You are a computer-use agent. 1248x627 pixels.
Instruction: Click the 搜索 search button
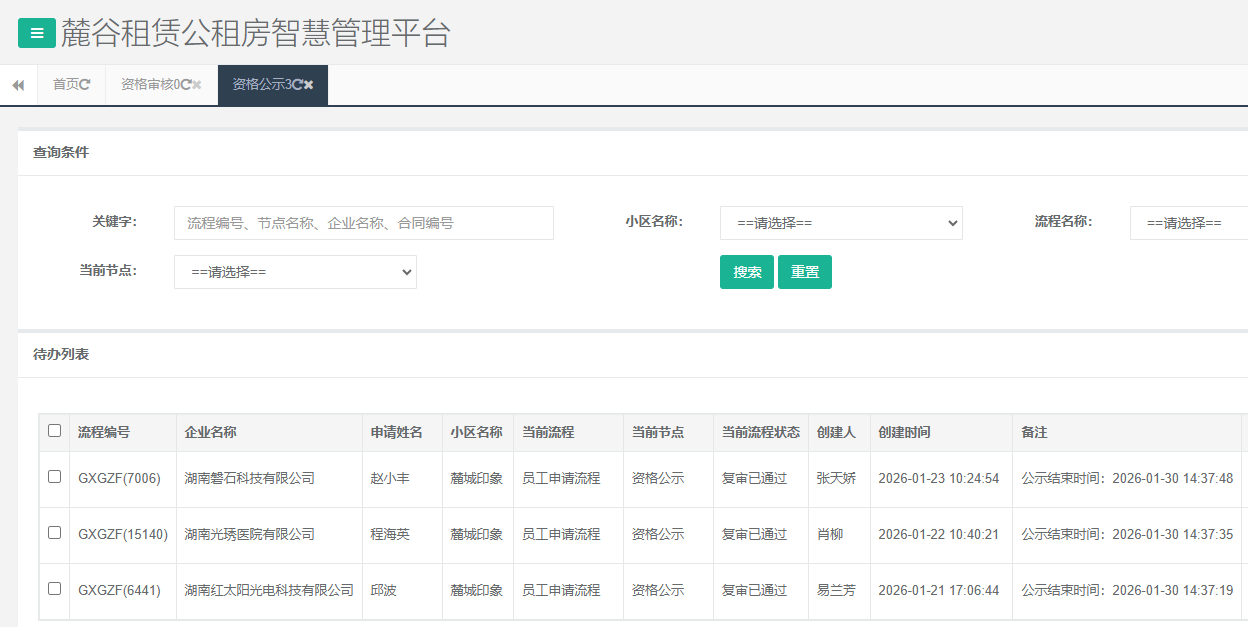pos(746,271)
